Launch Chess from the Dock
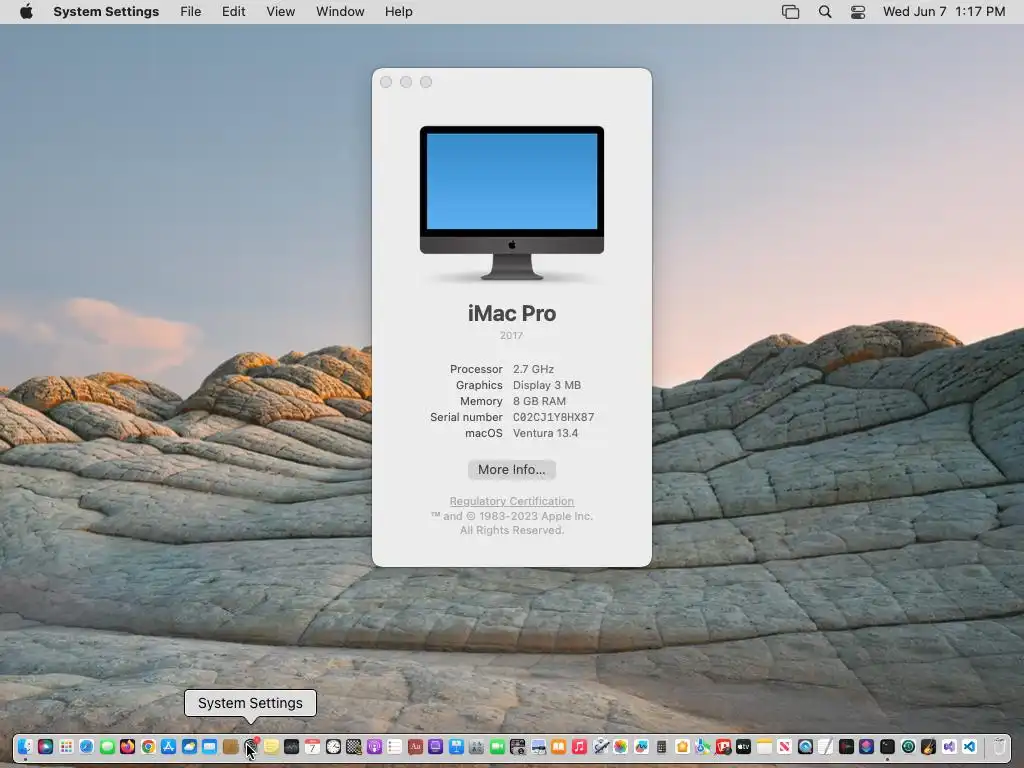The width and height of the screenshot is (1024, 768). pyautogui.click(x=353, y=746)
